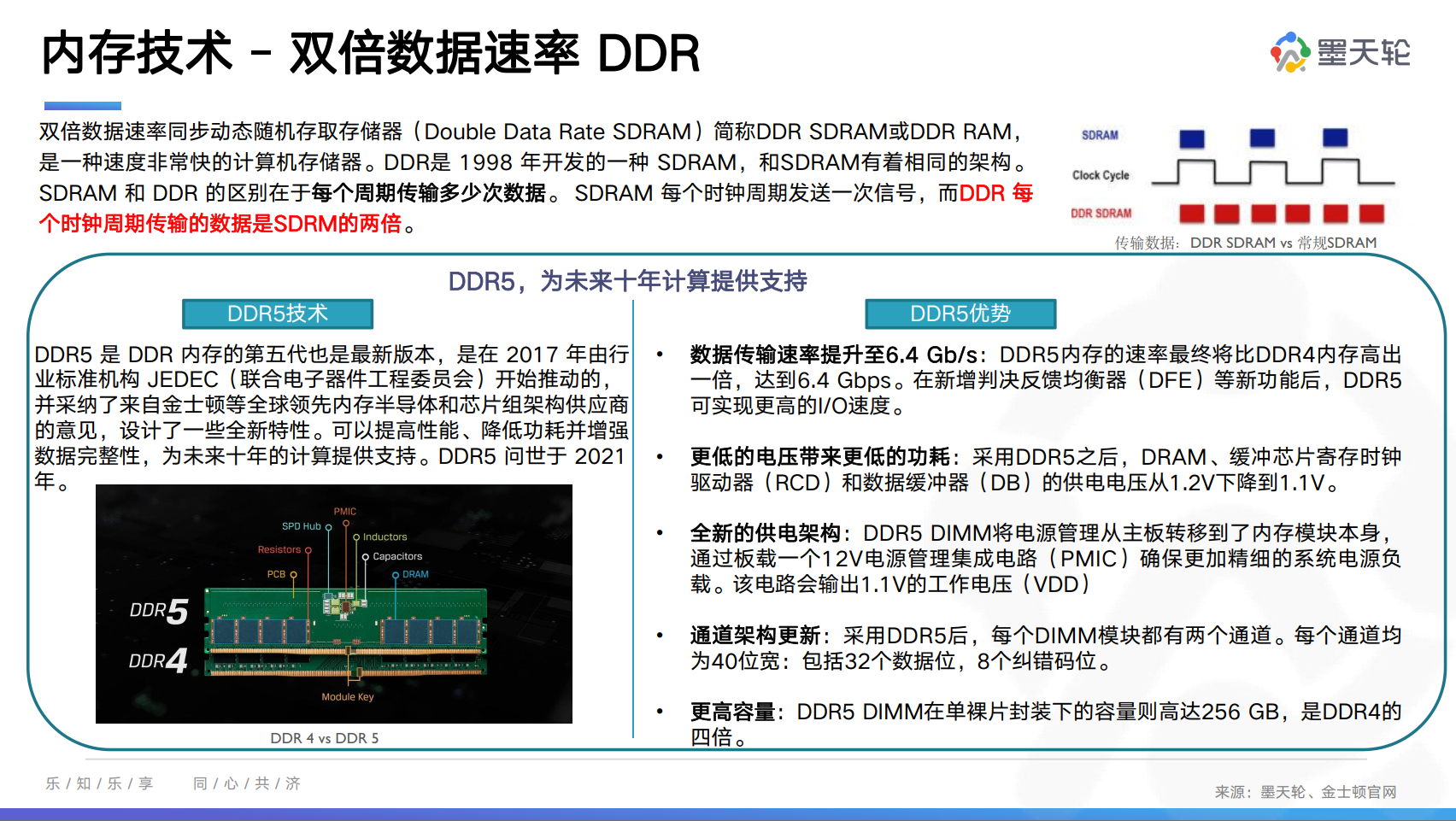The width and height of the screenshot is (1456, 821).
Task: Select the DDR5优势 header box
Action: pos(960,314)
